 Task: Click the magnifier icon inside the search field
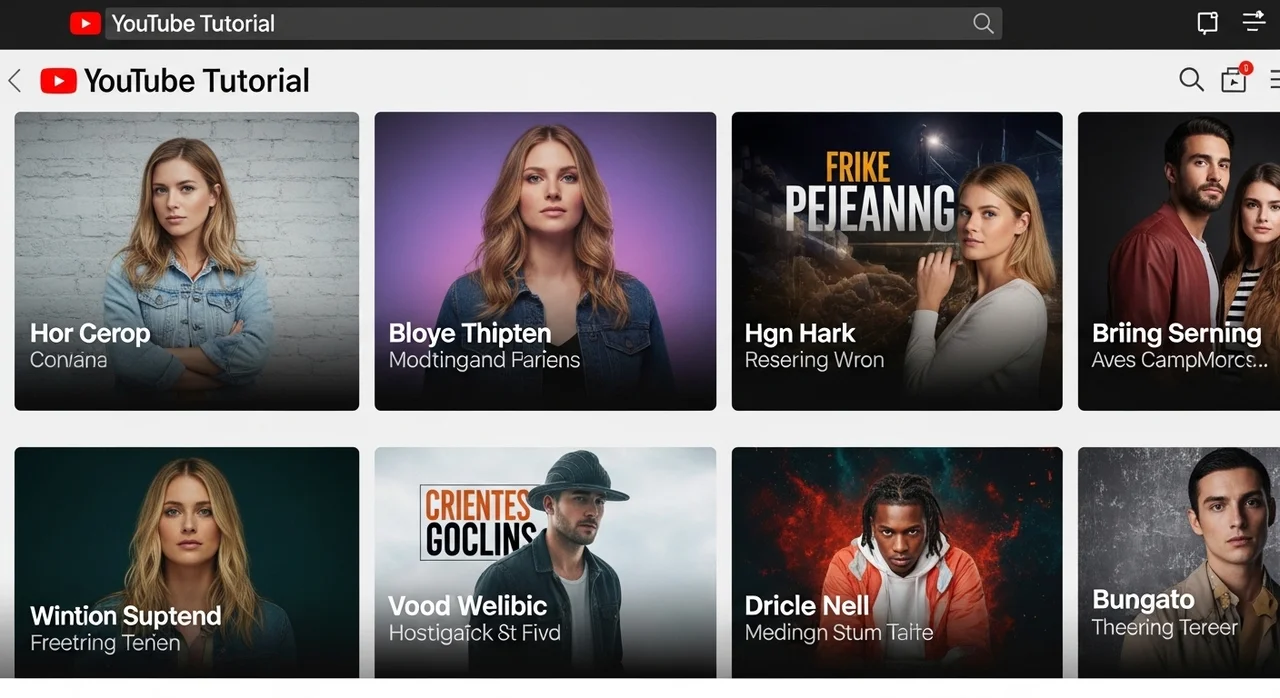click(x=983, y=24)
